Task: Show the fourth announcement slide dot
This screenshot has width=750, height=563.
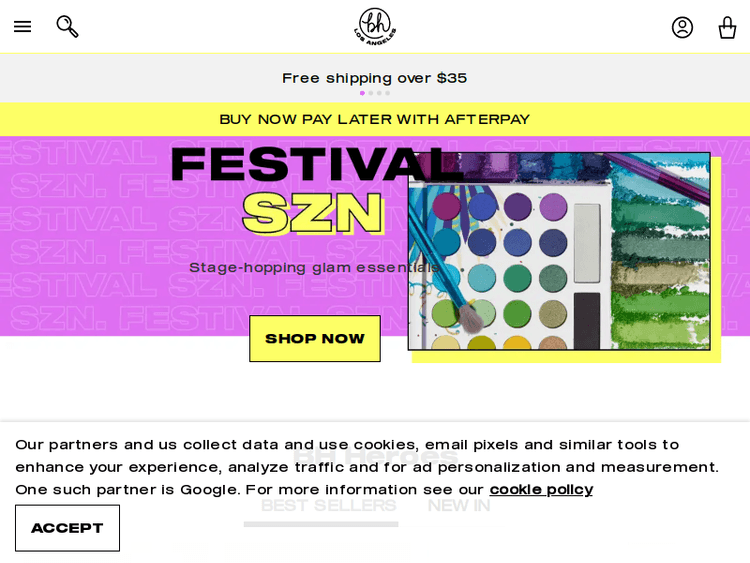Action: pos(388,93)
